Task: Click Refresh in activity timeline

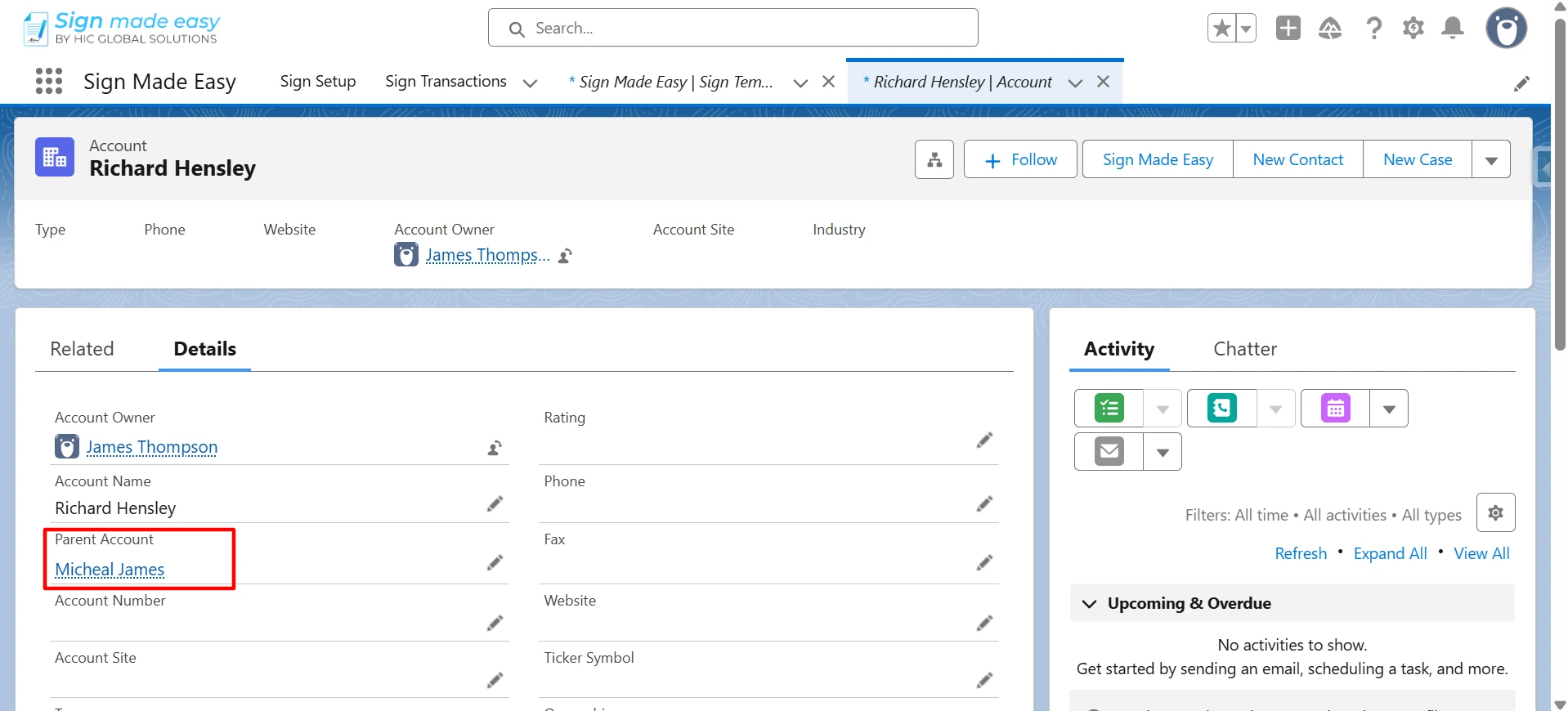Action: click(x=1301, y=553)
